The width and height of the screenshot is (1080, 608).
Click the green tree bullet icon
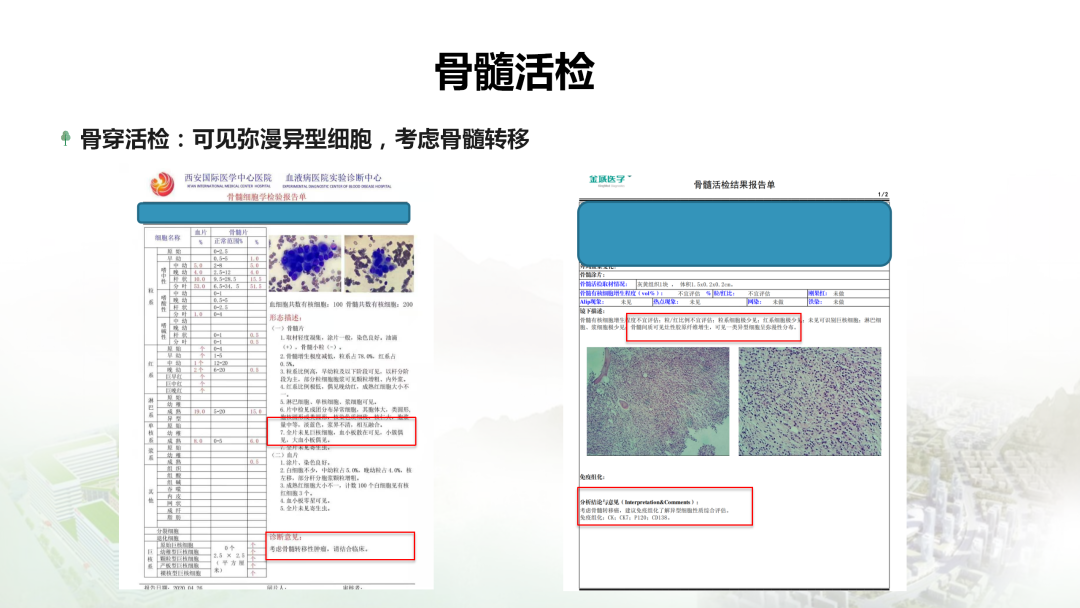click(x=67, y=139)
